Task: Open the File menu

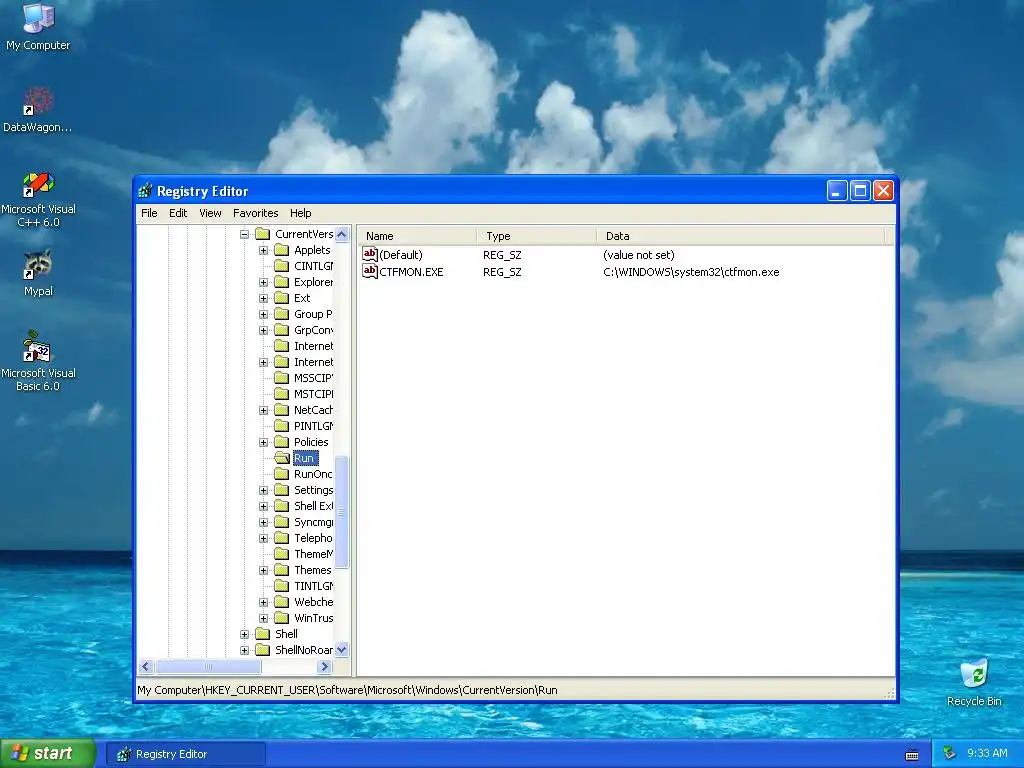Action: 149,213
